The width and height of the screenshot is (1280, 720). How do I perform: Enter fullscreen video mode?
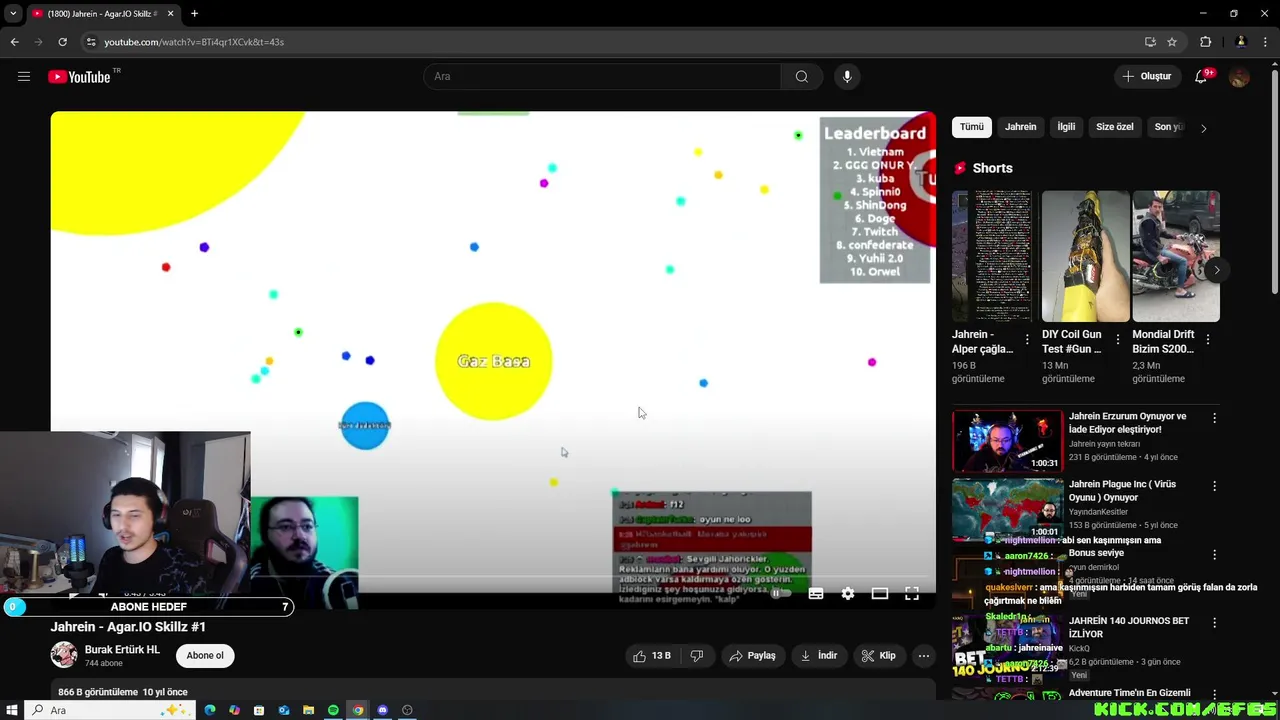912,593
